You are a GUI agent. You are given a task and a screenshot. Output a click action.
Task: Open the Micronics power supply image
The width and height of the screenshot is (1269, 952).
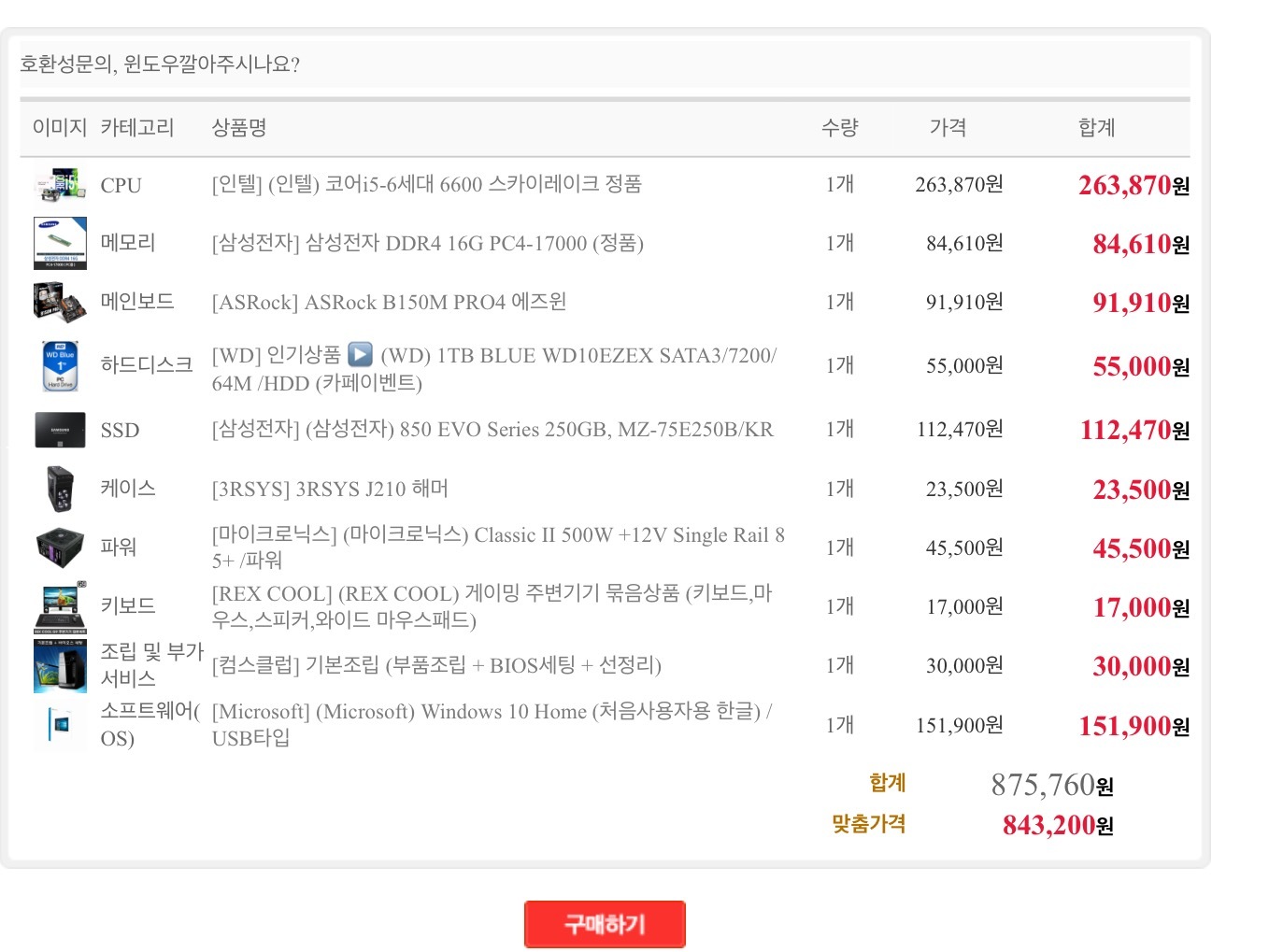(x=60, y=547)
